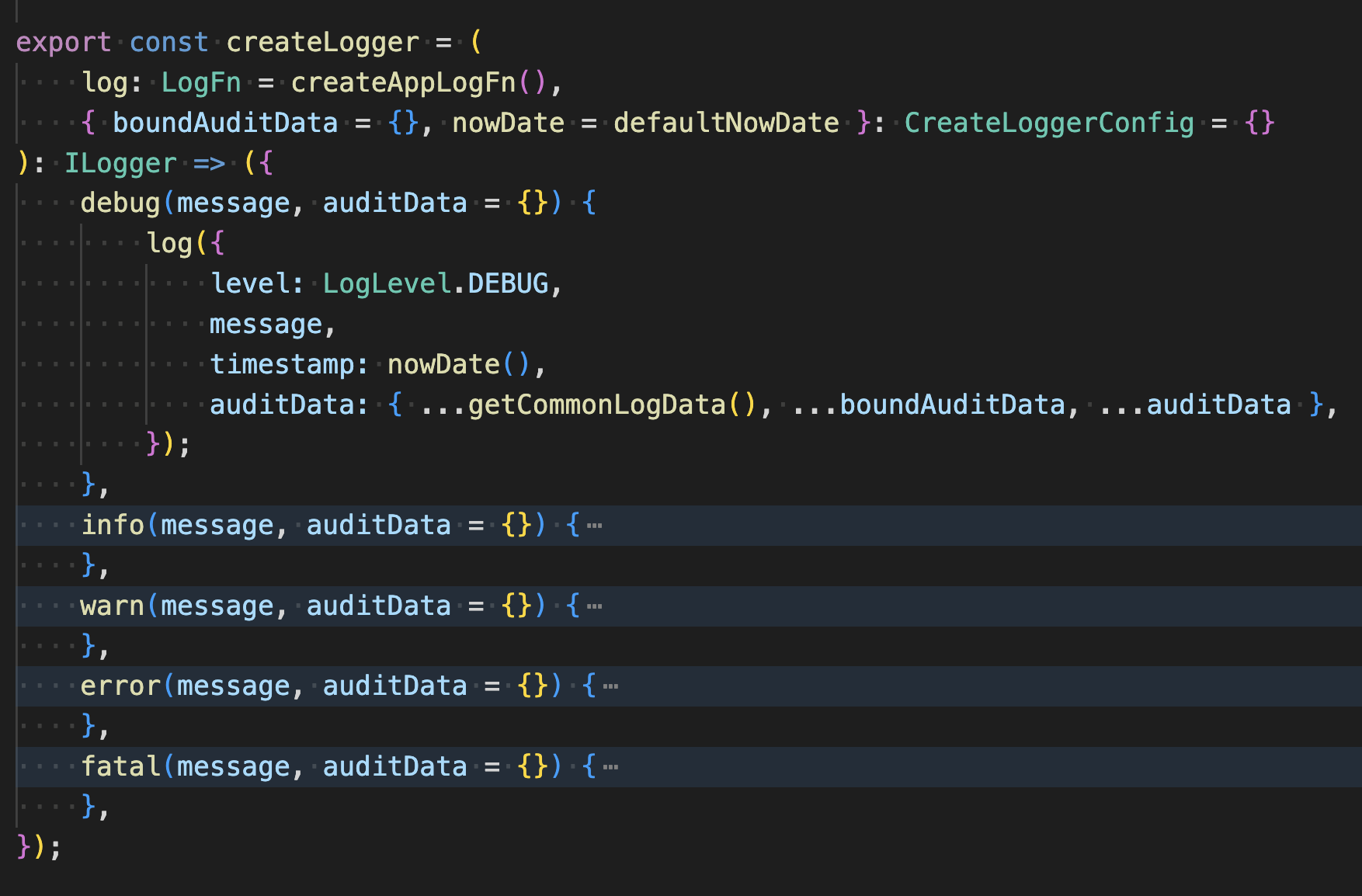
Task: Click auditData parameter of error method
Action: 394,686
